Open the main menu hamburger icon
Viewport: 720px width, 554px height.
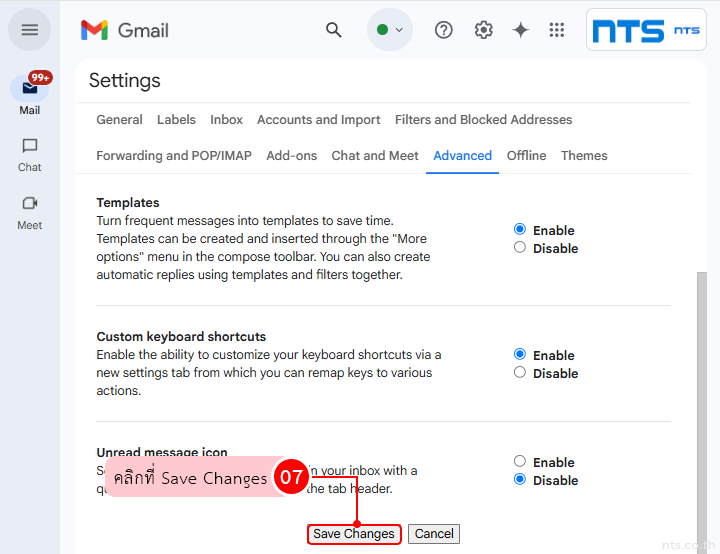(x=30, y=30)
